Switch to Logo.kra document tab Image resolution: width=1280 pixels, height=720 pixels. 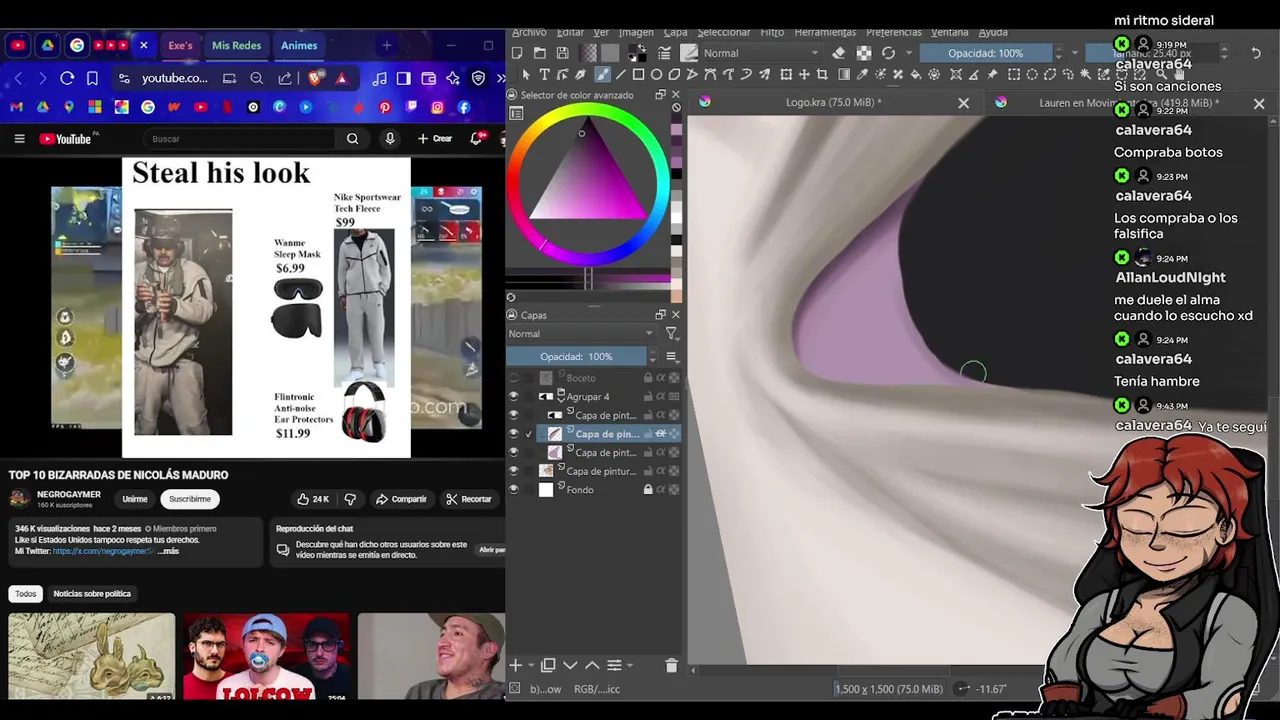[832, 102]
